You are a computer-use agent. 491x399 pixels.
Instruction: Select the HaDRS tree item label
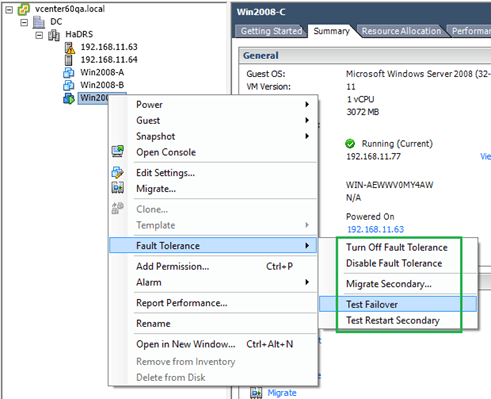79,34
